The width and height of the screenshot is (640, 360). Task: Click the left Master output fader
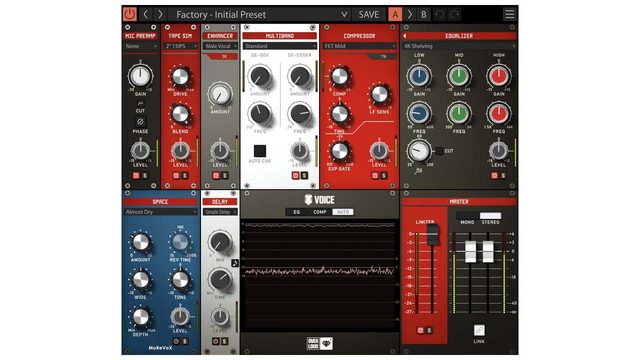click(471, 251)
